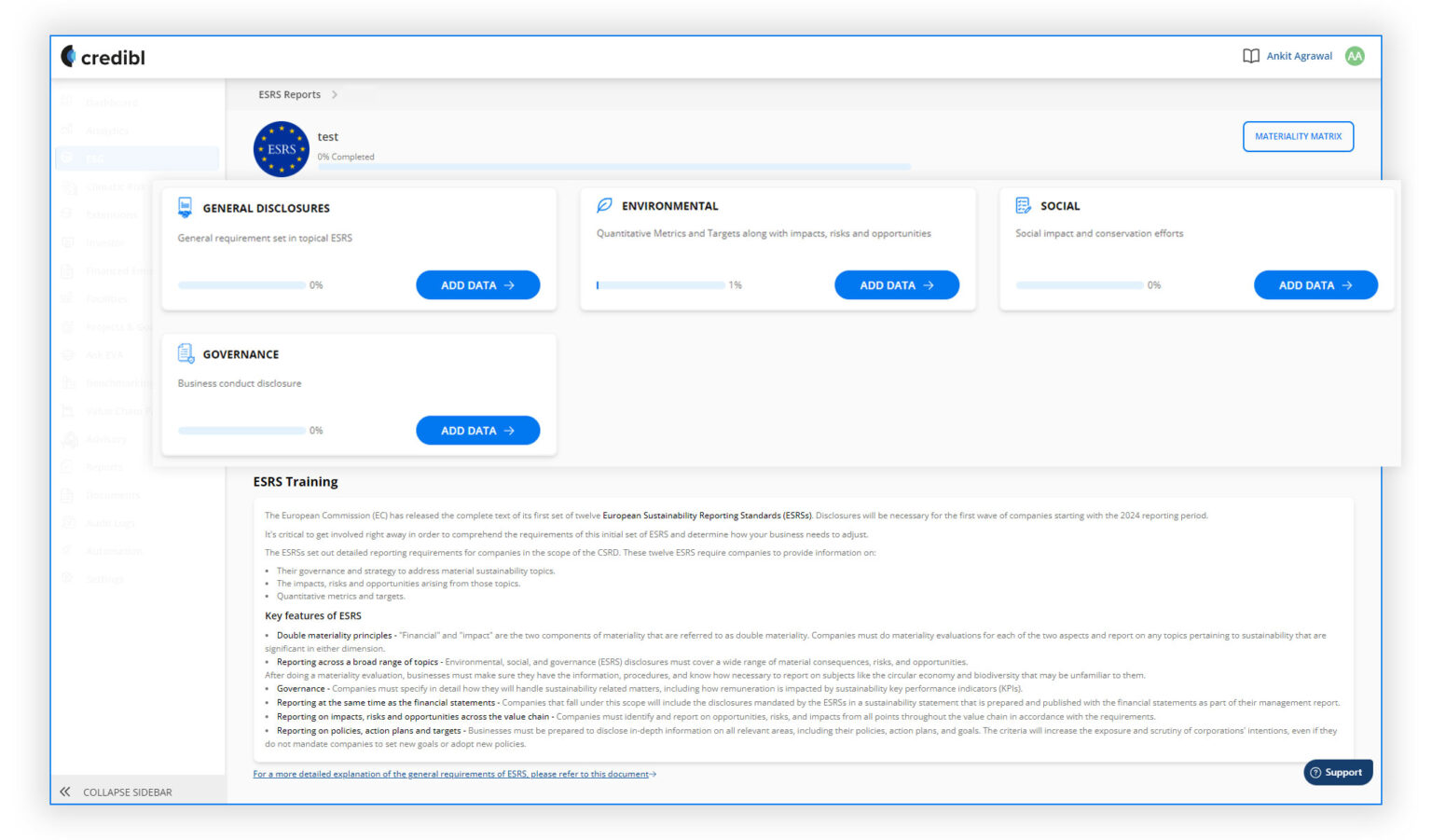Click the Environmental 1% progress bar
Screen dimensions: 1432x840
pos(662,284)
